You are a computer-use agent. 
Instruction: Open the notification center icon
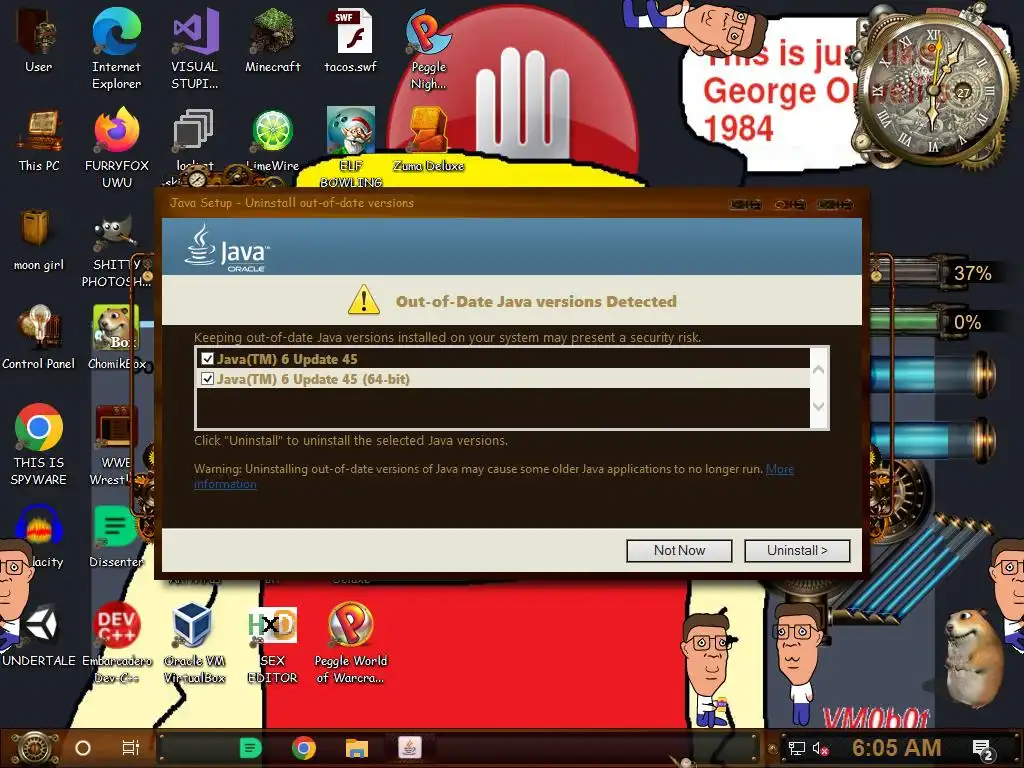point(983,750)
